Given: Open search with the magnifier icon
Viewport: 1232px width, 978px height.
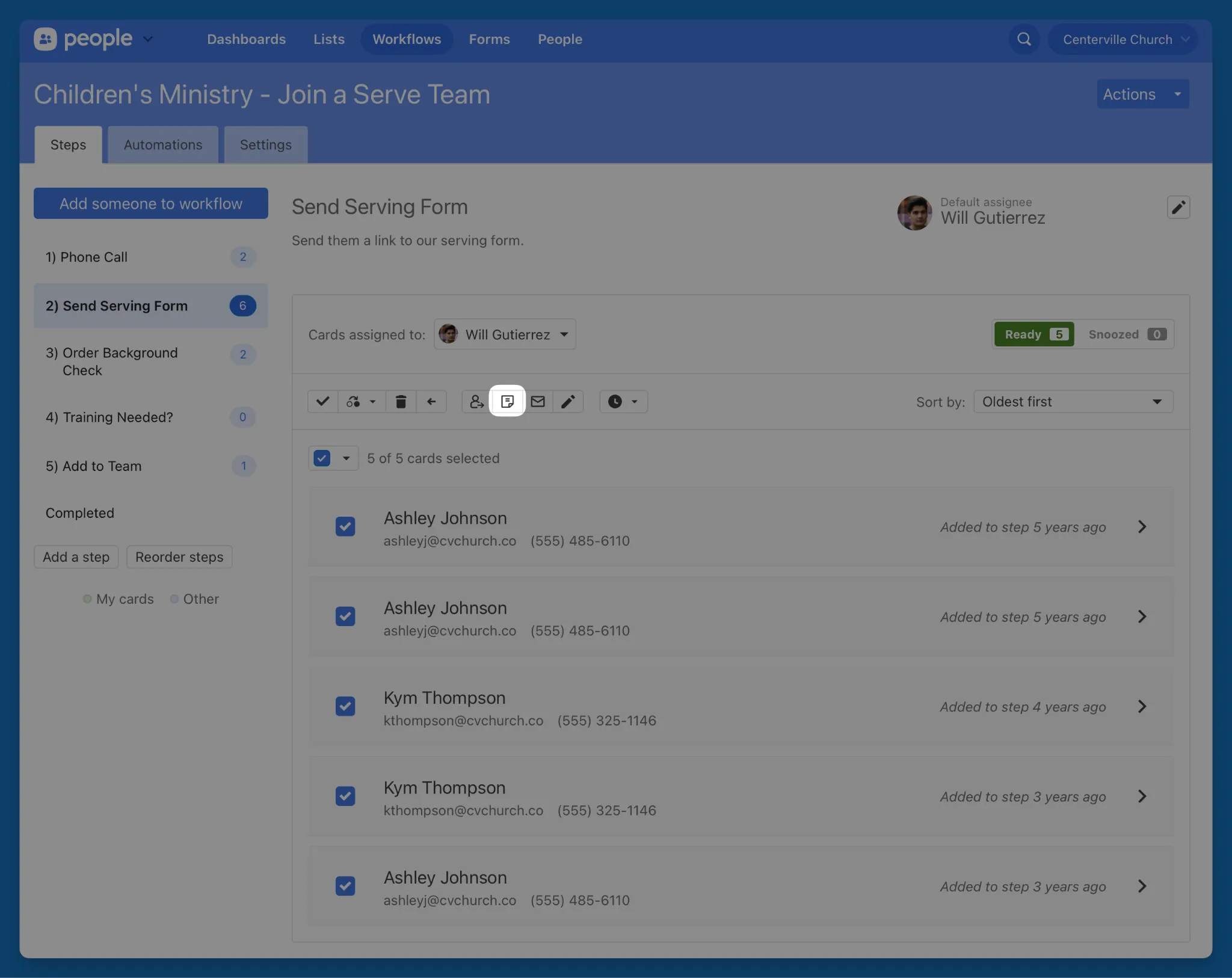Looking at the screenshot, I should 1024,39.
